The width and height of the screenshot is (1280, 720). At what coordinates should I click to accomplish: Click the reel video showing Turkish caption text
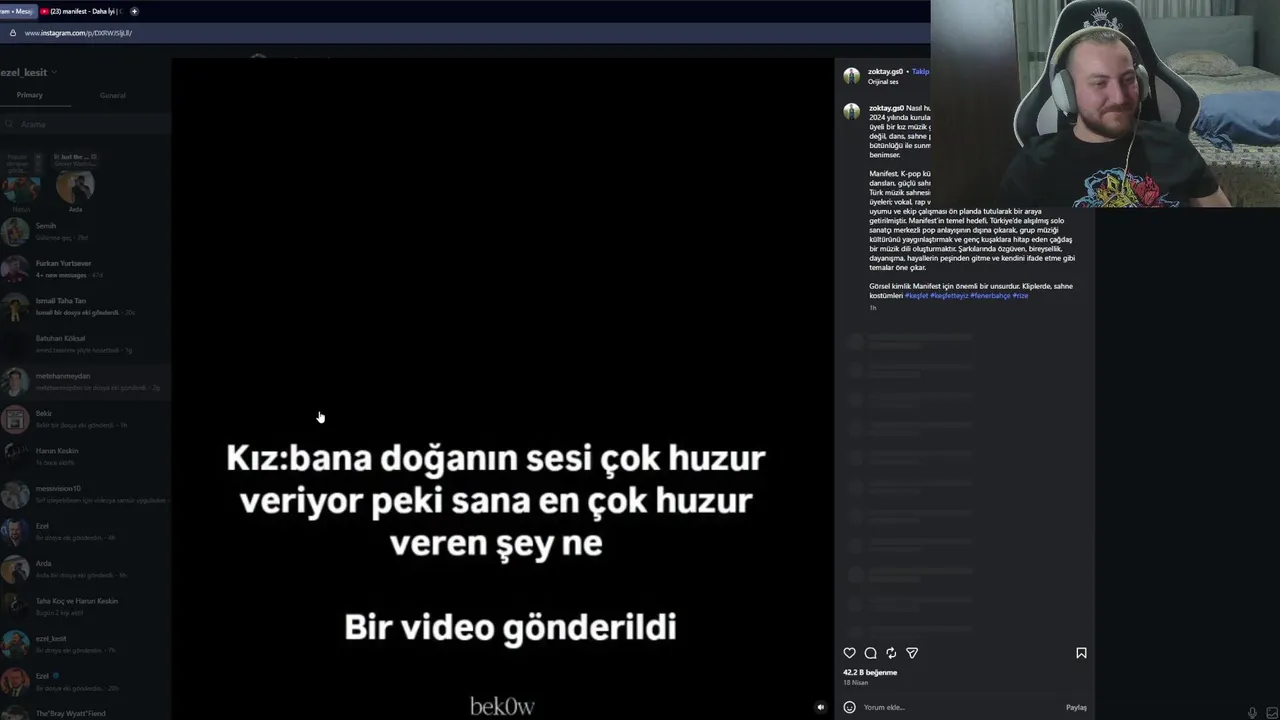tap(502, 389)
